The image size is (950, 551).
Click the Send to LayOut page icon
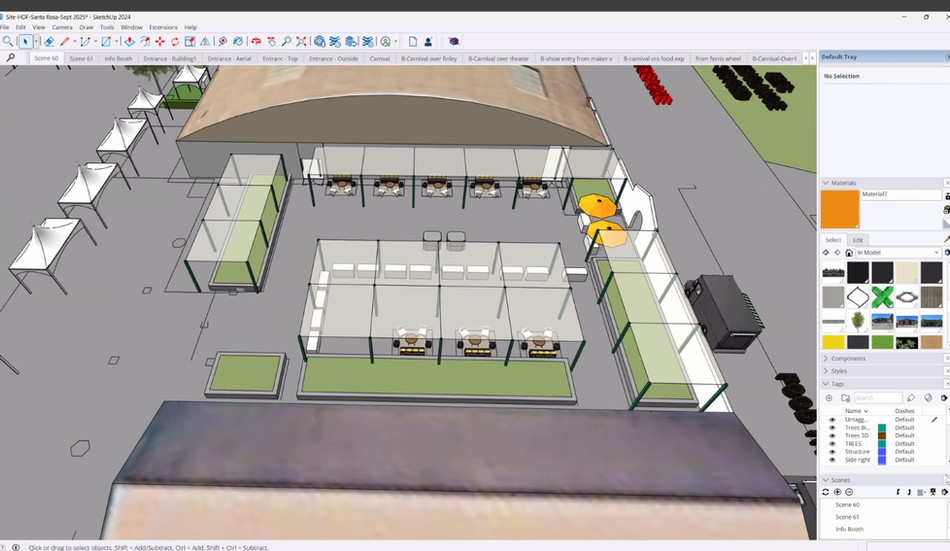[x=413, y=41]
